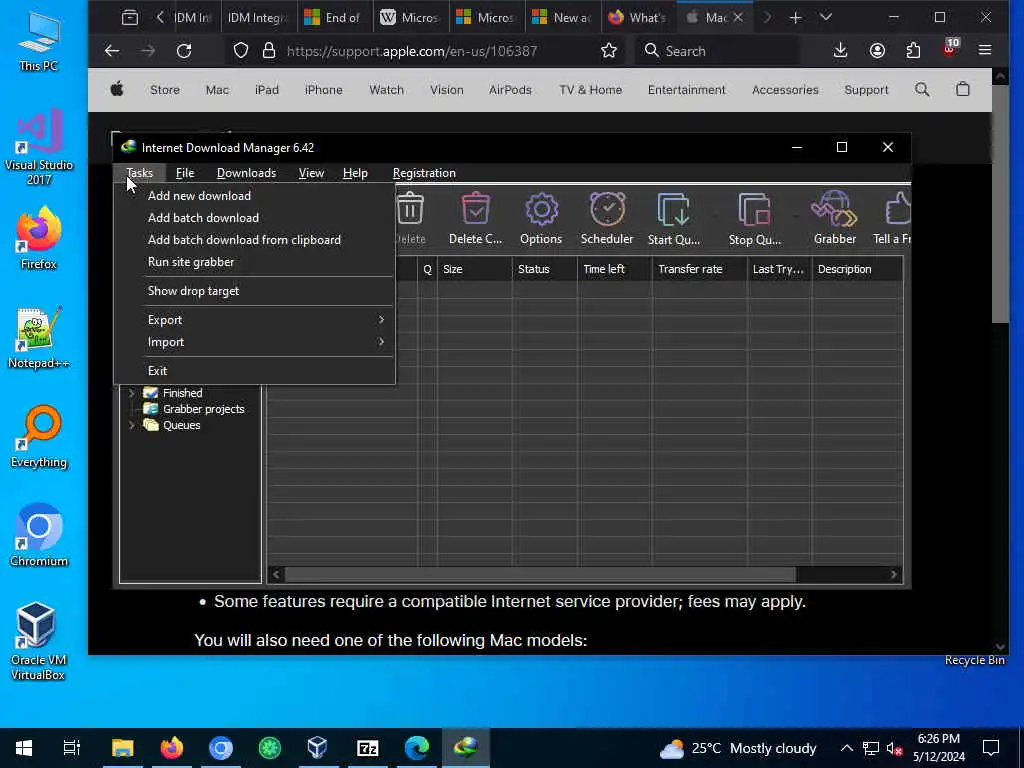The height and width of the screenshot is (768, 1024).
Task: Open the Registration menu
Action: click(x=424, y=173)
